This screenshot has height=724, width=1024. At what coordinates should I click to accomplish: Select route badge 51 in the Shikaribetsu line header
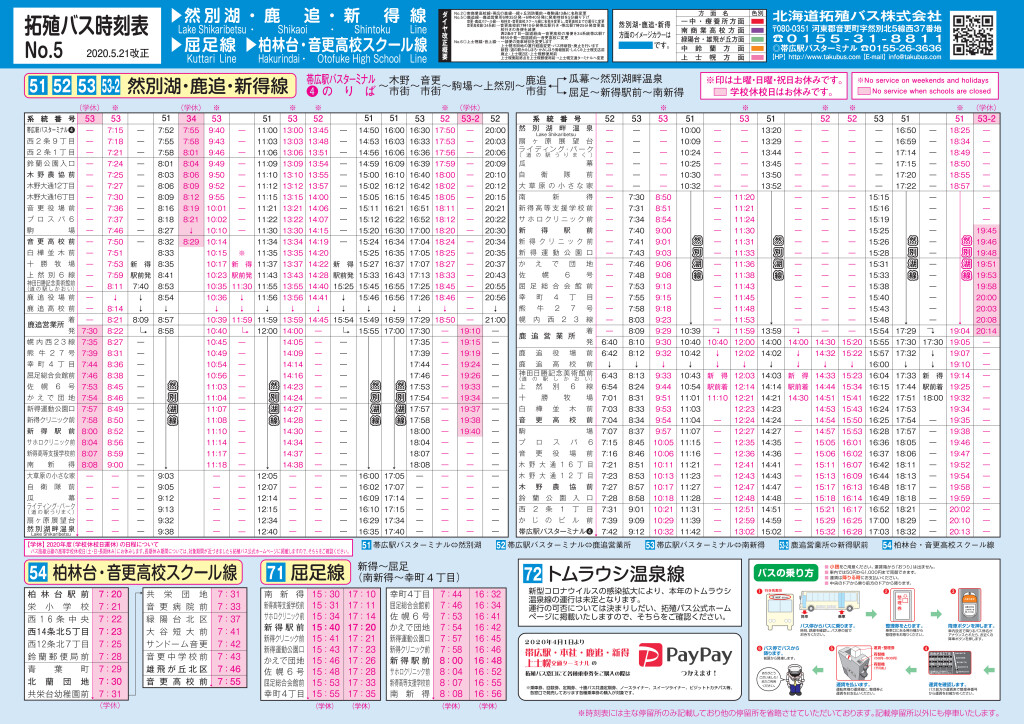(37, 86)
